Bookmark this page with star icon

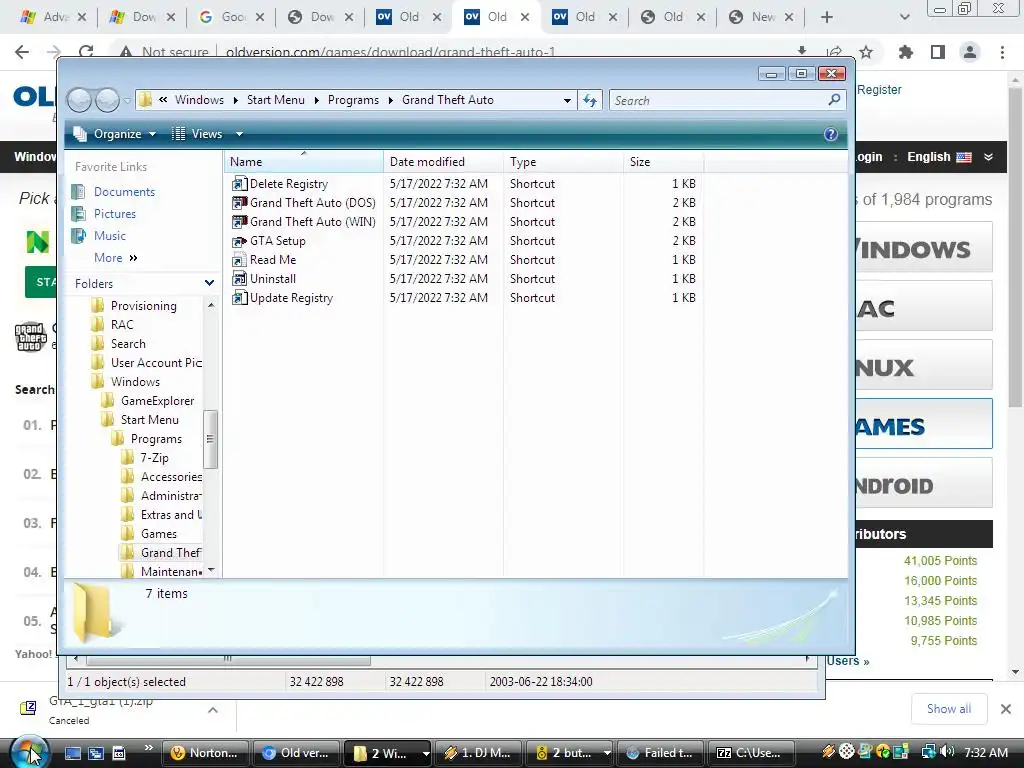point(866,52)
